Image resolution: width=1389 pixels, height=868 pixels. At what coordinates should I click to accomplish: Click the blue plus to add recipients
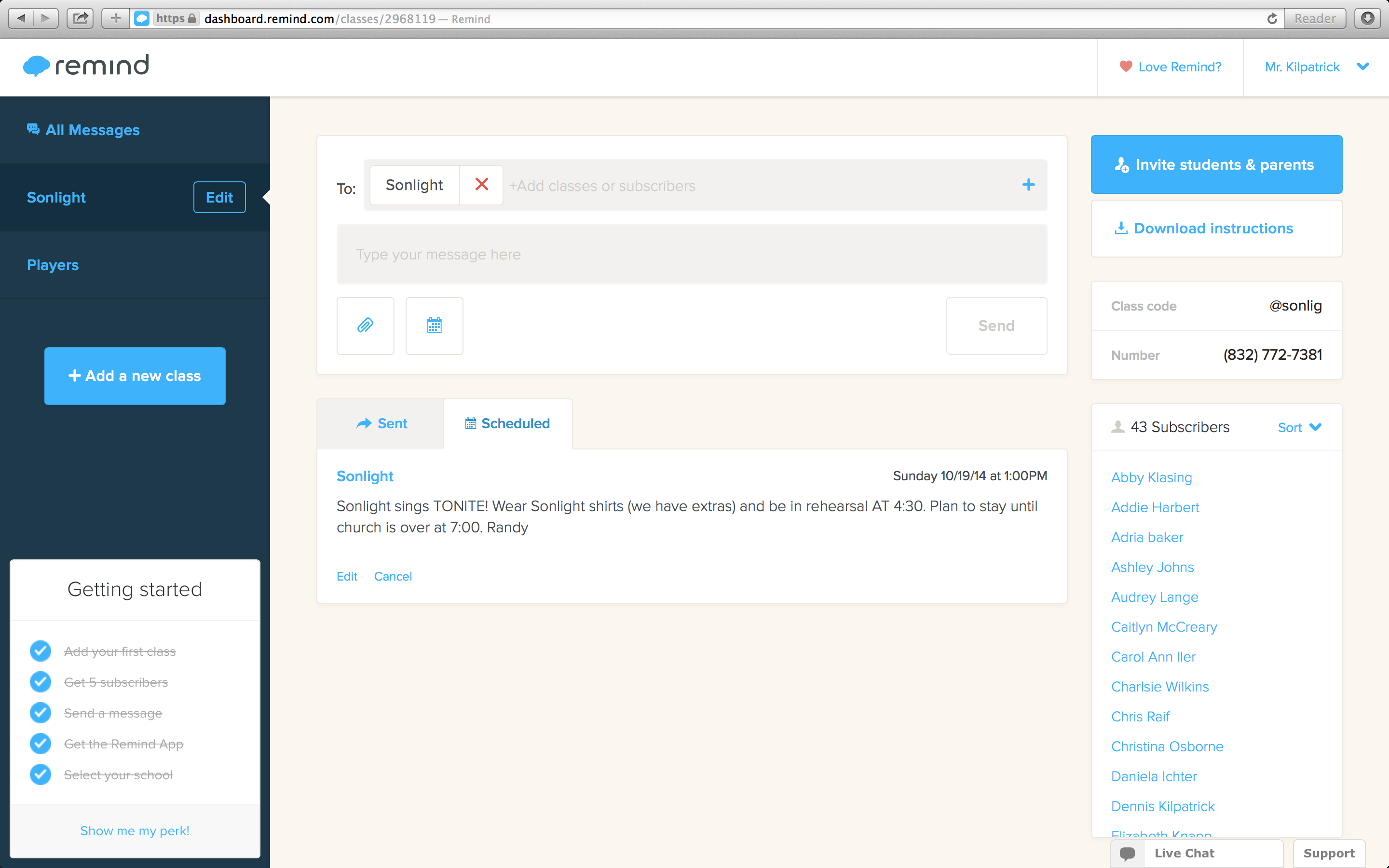1028,185
